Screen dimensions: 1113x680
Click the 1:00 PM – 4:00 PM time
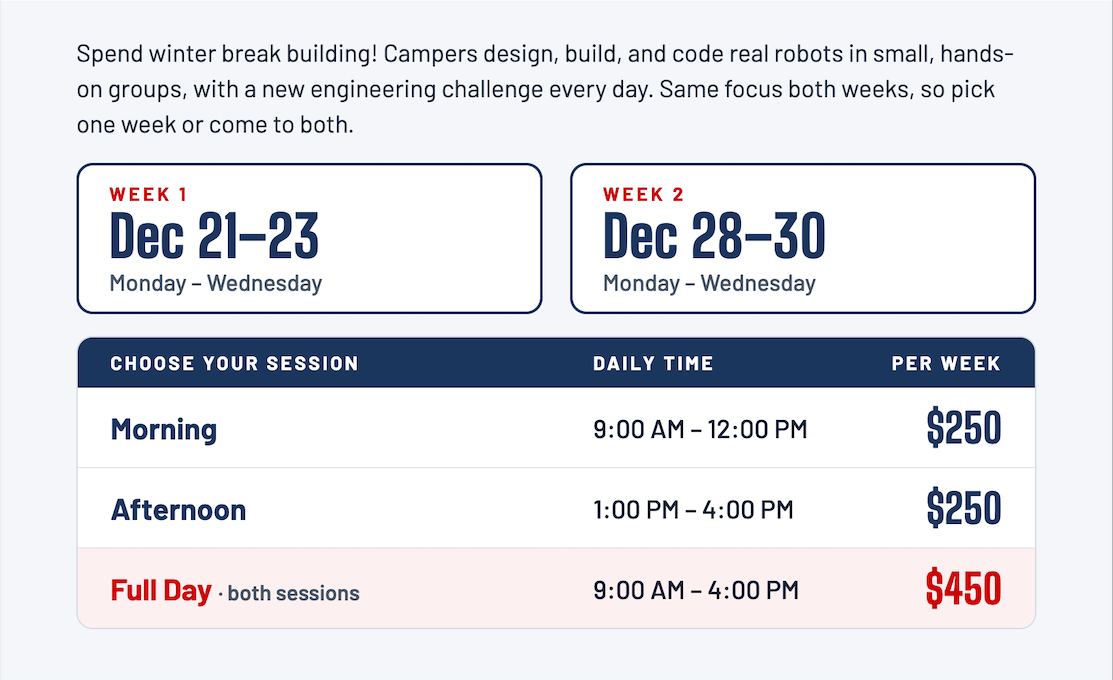click(x=693, y=510)
